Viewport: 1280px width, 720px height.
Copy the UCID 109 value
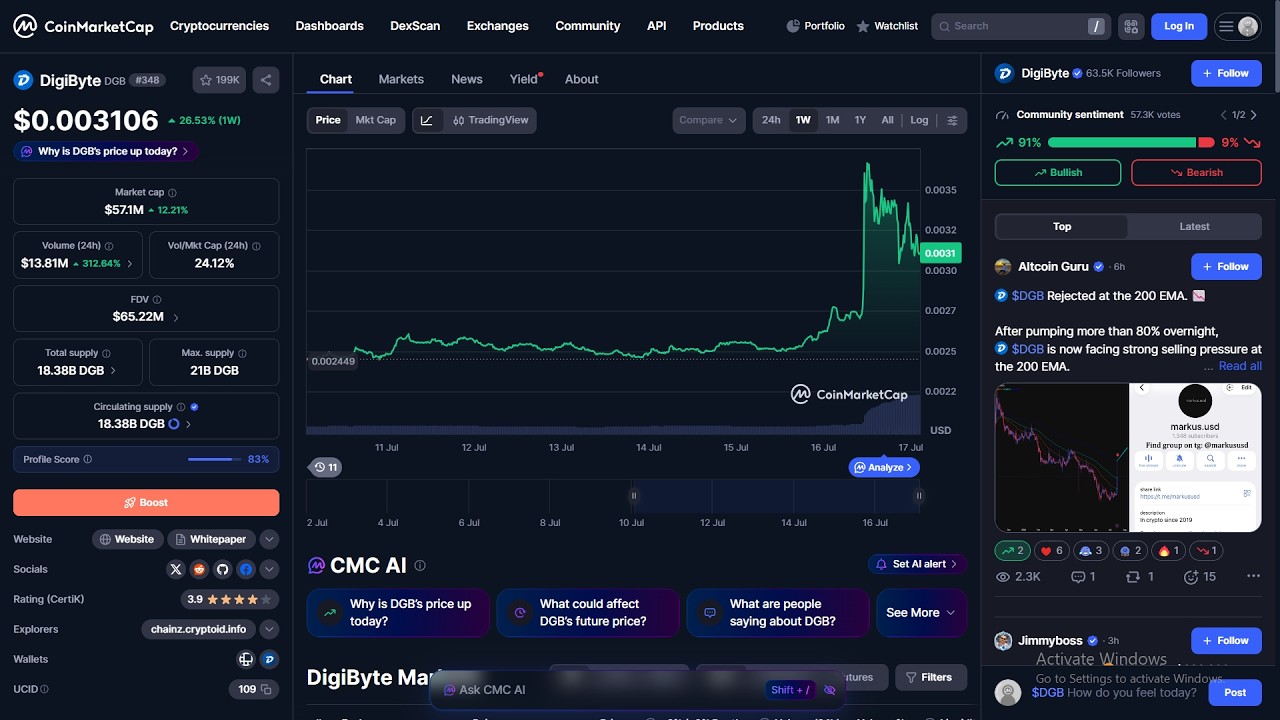click(267, 689)
